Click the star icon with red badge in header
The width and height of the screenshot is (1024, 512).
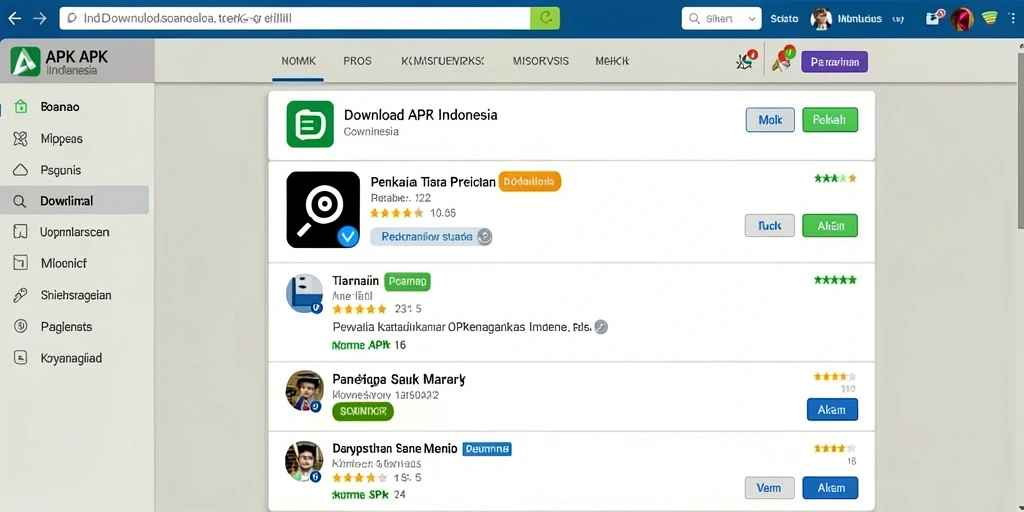tap(746, 61)
